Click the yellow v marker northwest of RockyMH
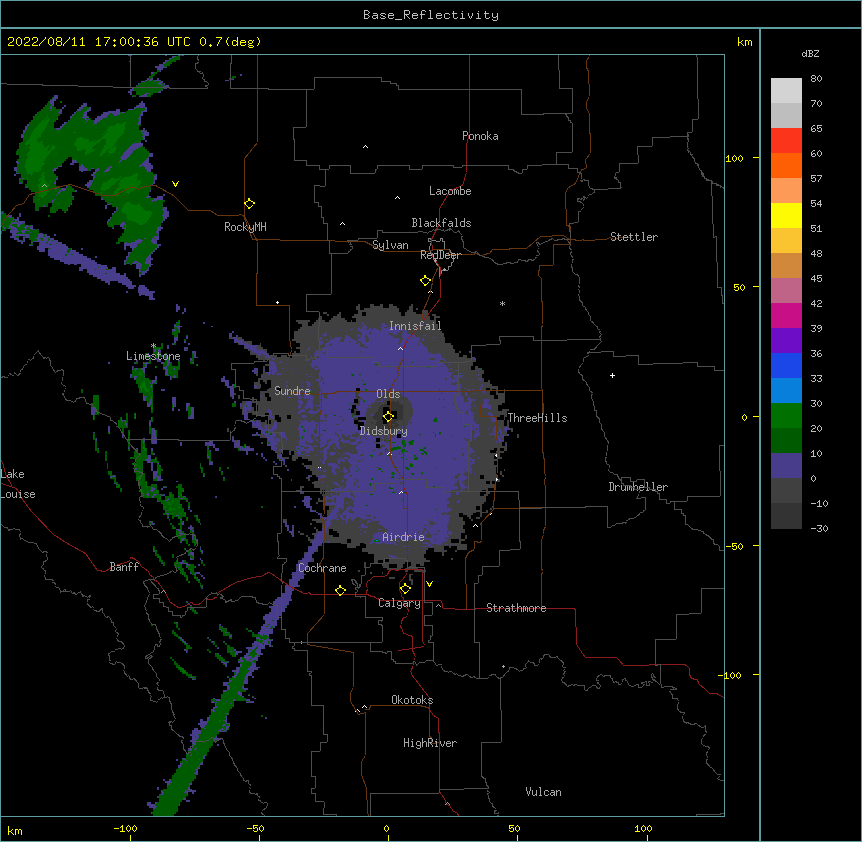 point(175,184)
